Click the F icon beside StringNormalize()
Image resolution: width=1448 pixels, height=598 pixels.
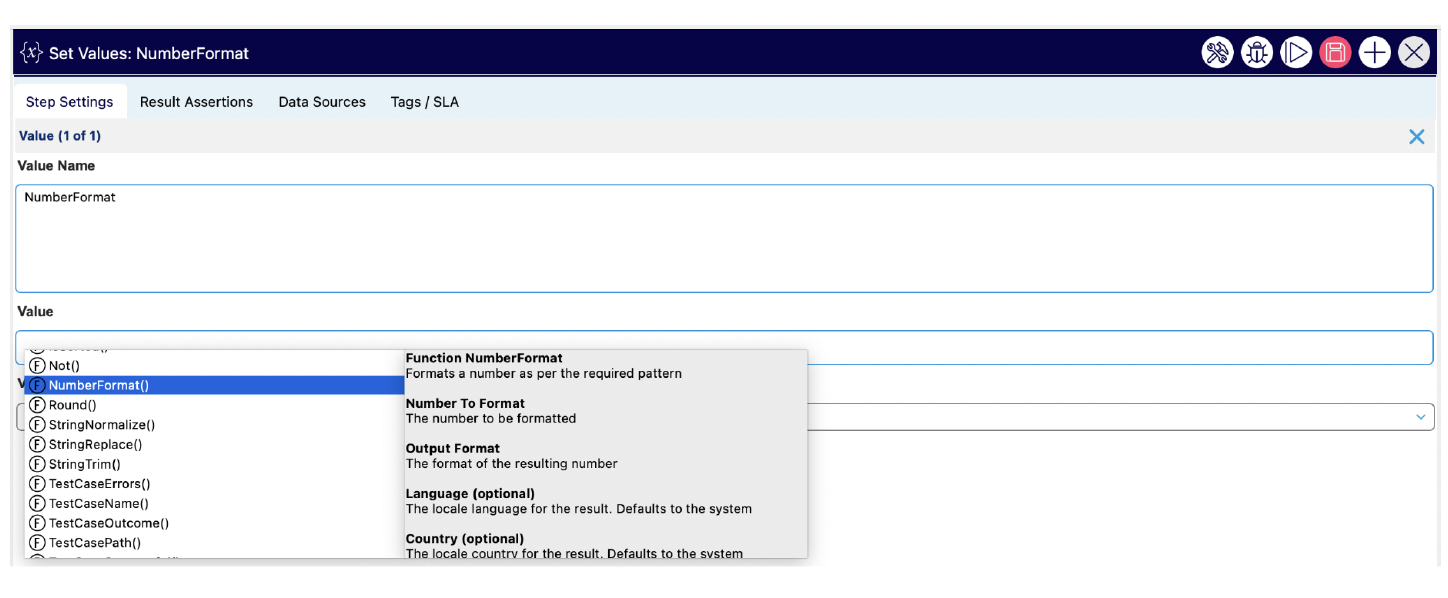[38, 425]
